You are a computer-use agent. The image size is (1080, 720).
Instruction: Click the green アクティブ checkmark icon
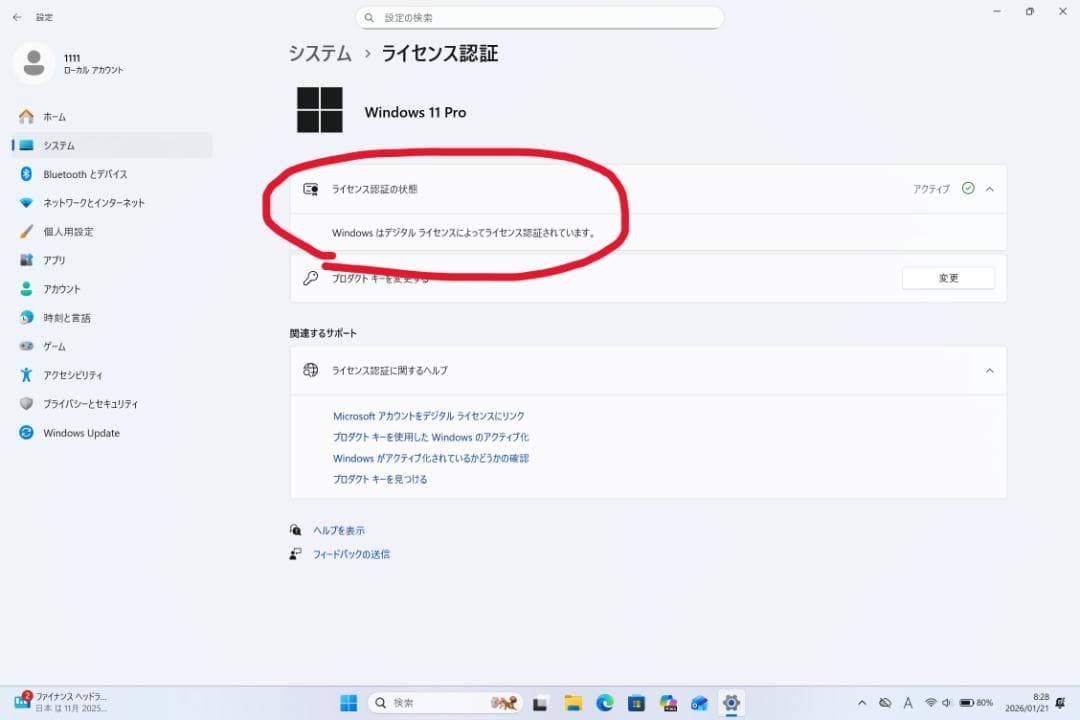click(968, 187)
